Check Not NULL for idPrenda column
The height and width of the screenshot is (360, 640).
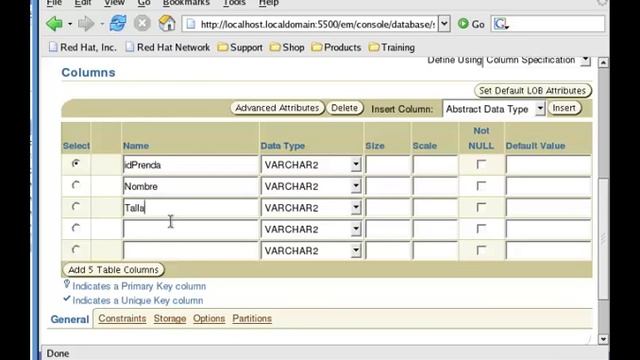pyautogui.click(x=481, y=164)
